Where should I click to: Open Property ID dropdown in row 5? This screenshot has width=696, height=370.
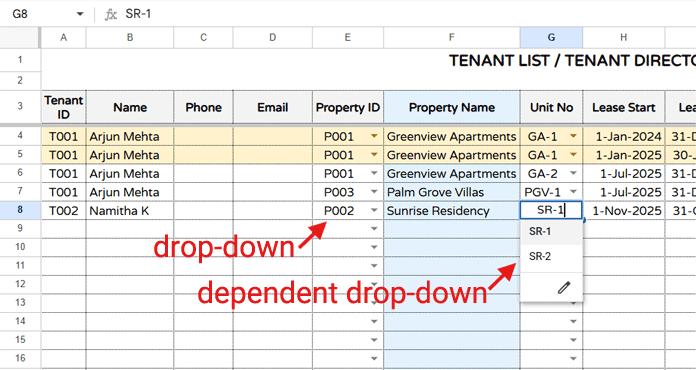(x=374, y=155)
